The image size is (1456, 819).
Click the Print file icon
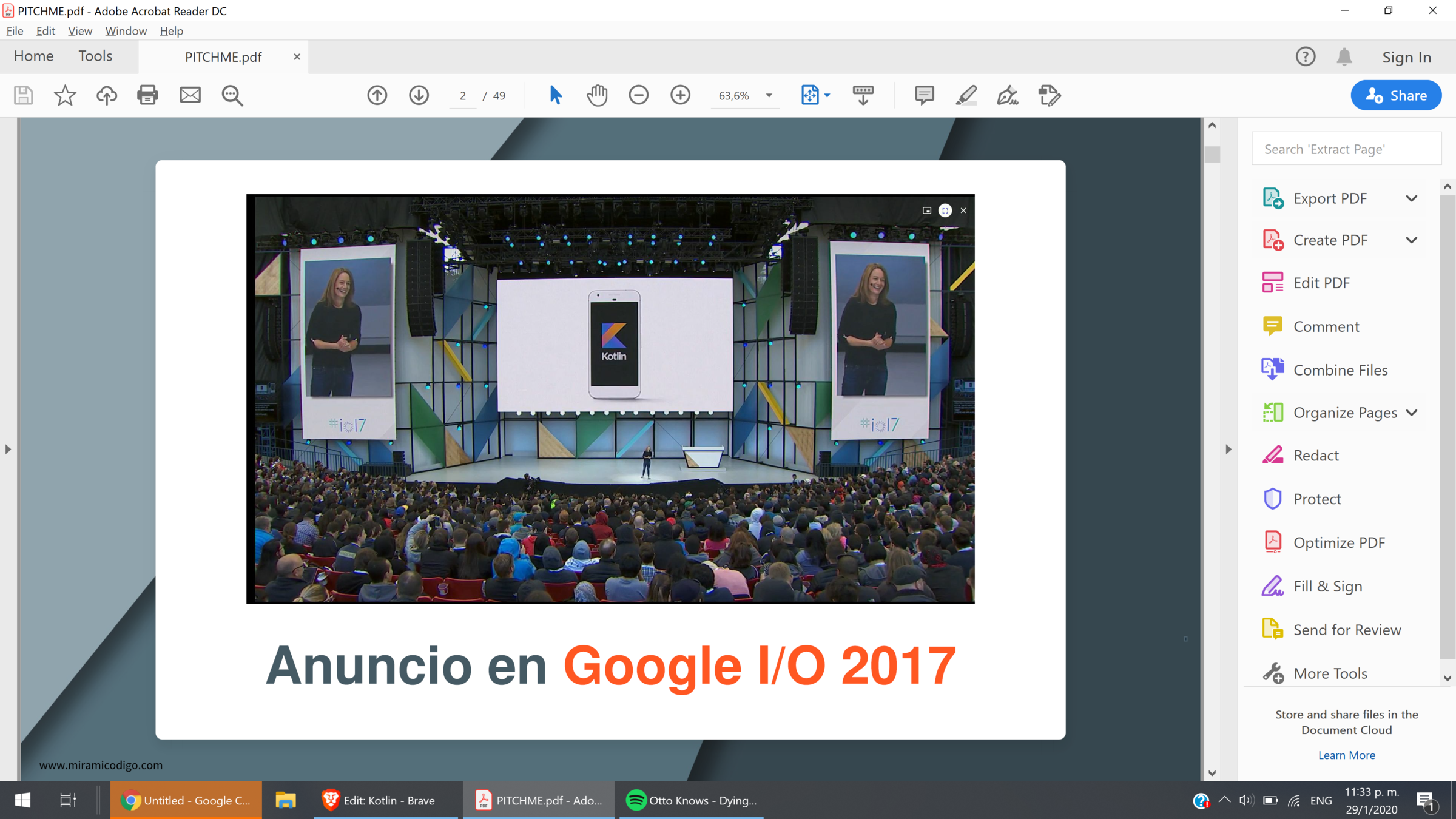pos(147,95)
